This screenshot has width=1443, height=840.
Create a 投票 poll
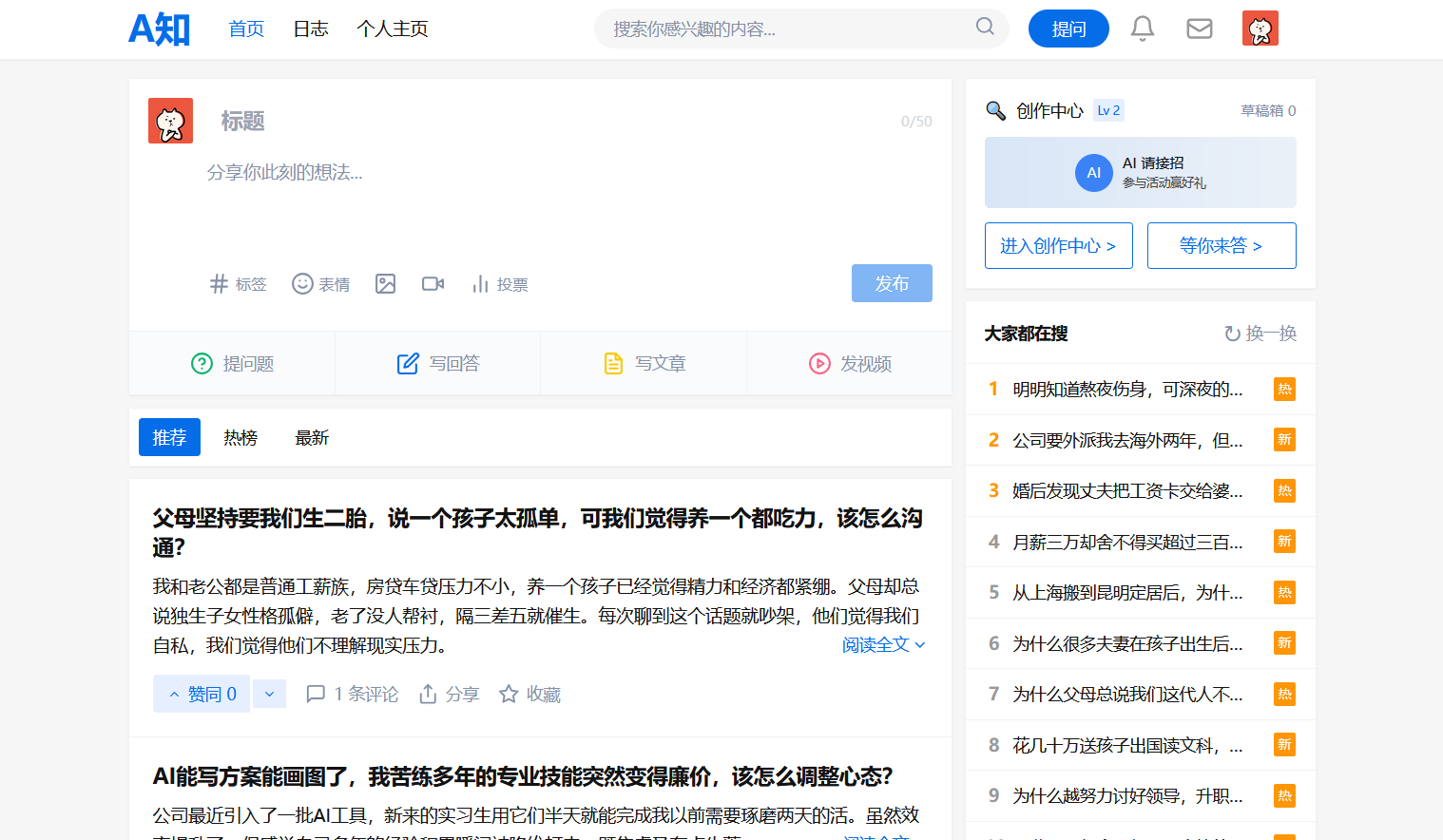[x=499, y=284]
